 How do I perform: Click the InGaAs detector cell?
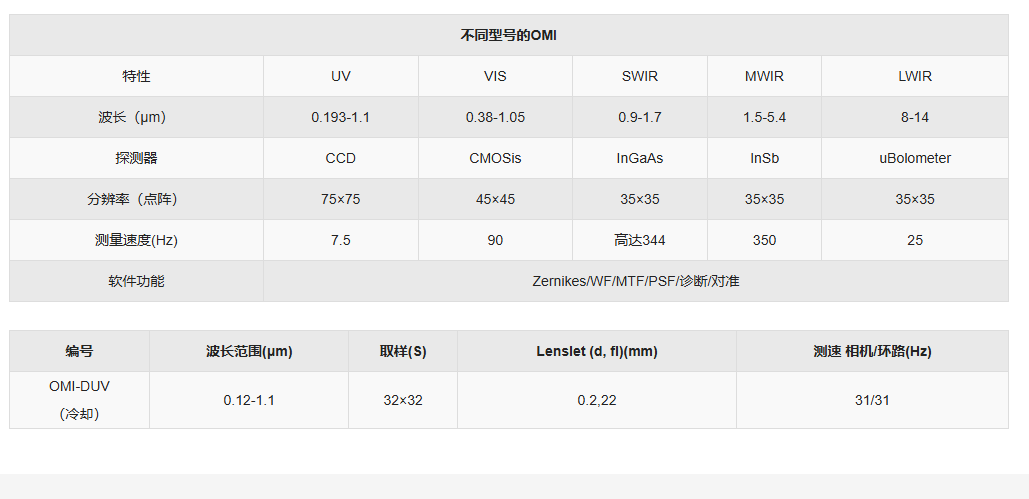tap(640, 158)
